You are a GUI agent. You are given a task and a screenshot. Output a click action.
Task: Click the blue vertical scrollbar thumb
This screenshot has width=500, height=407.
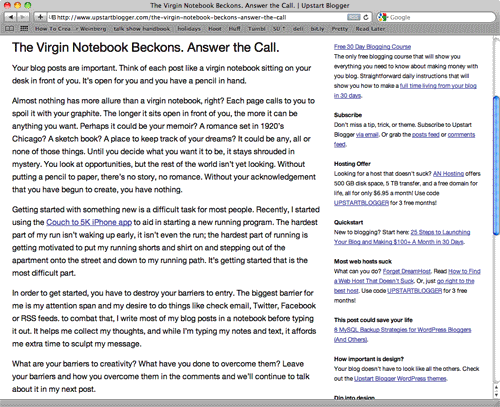496,165
